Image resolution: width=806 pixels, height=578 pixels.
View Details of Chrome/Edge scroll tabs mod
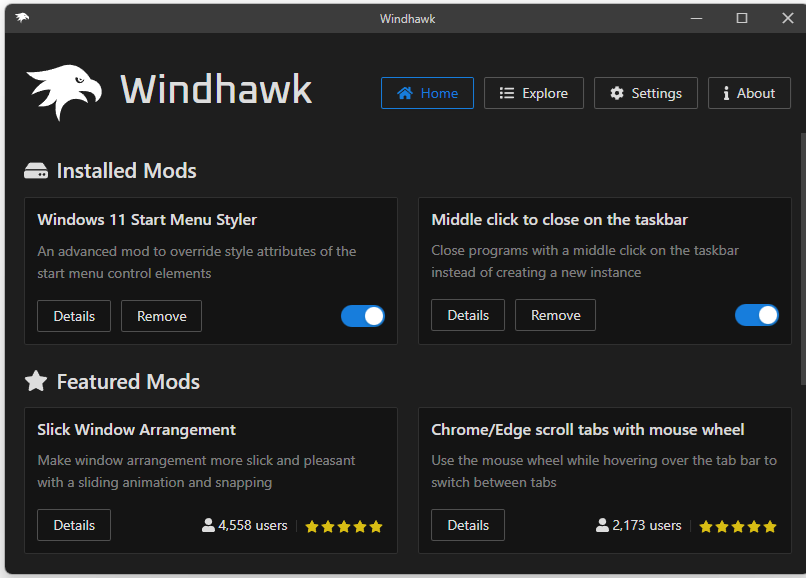(x=468, y=525)
